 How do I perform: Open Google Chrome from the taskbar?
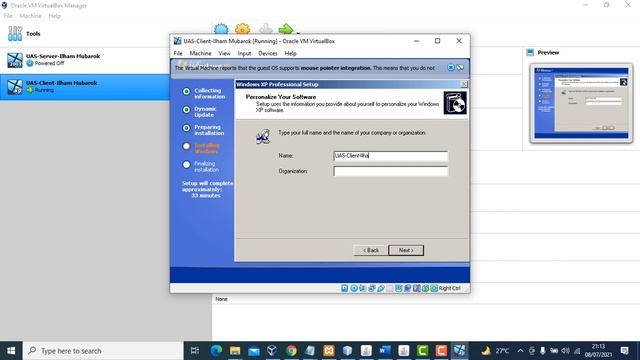291,351
